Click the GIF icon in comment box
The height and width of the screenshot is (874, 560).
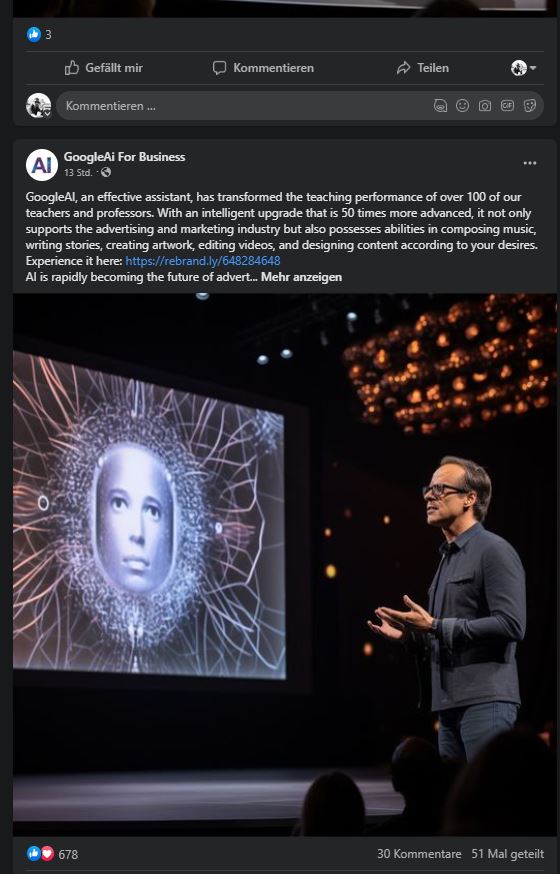pyautogui.click(x=507, y=105)
